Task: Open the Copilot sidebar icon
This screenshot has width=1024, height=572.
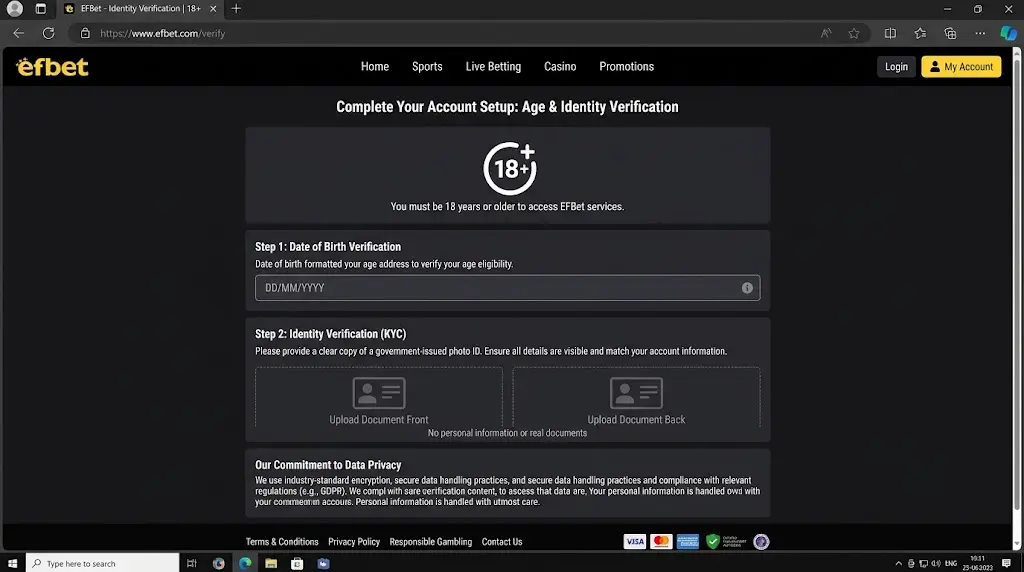Action: (x=1008, y=33)
